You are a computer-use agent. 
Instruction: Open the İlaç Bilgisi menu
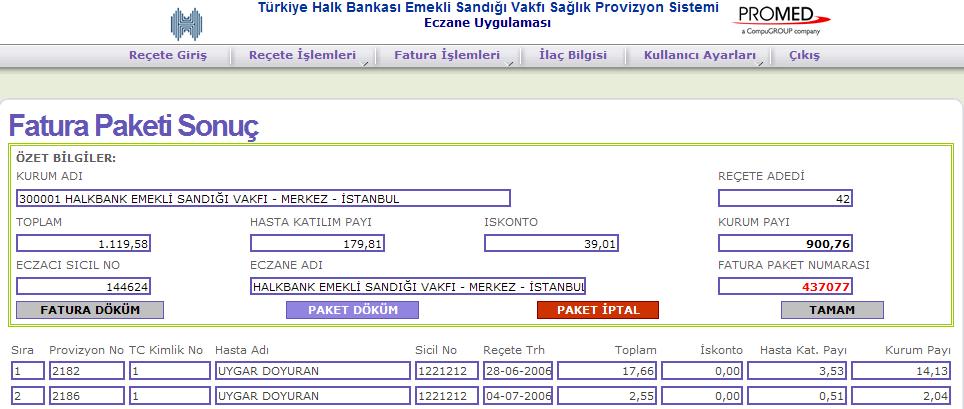[572, 55]
